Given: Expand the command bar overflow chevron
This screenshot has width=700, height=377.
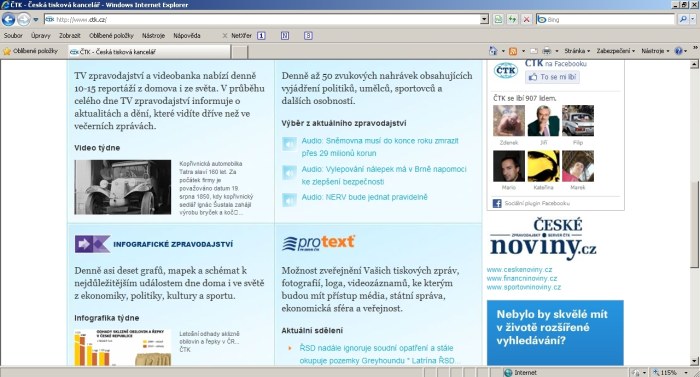Looking at the screenshot, I should (x=695, y=47).
